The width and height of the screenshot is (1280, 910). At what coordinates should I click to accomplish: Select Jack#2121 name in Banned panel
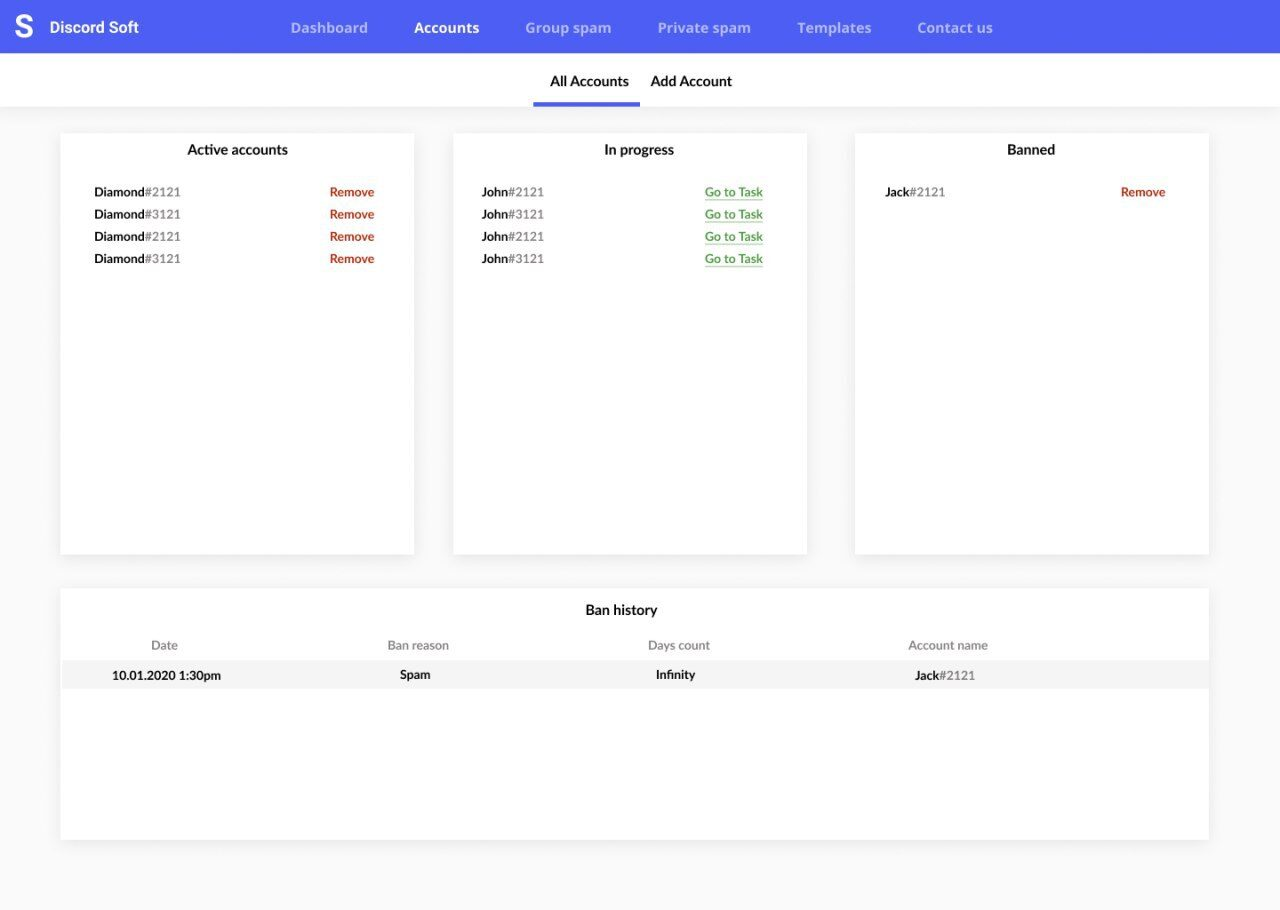pyautogui.click(x=914, y=192)
